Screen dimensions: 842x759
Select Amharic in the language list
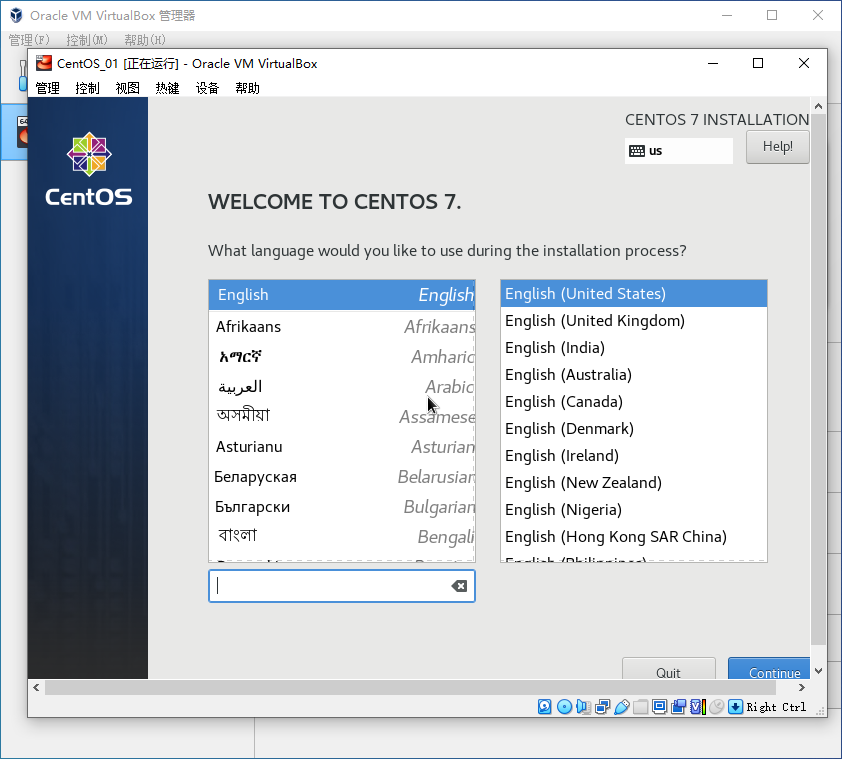[x=342, y=357]
